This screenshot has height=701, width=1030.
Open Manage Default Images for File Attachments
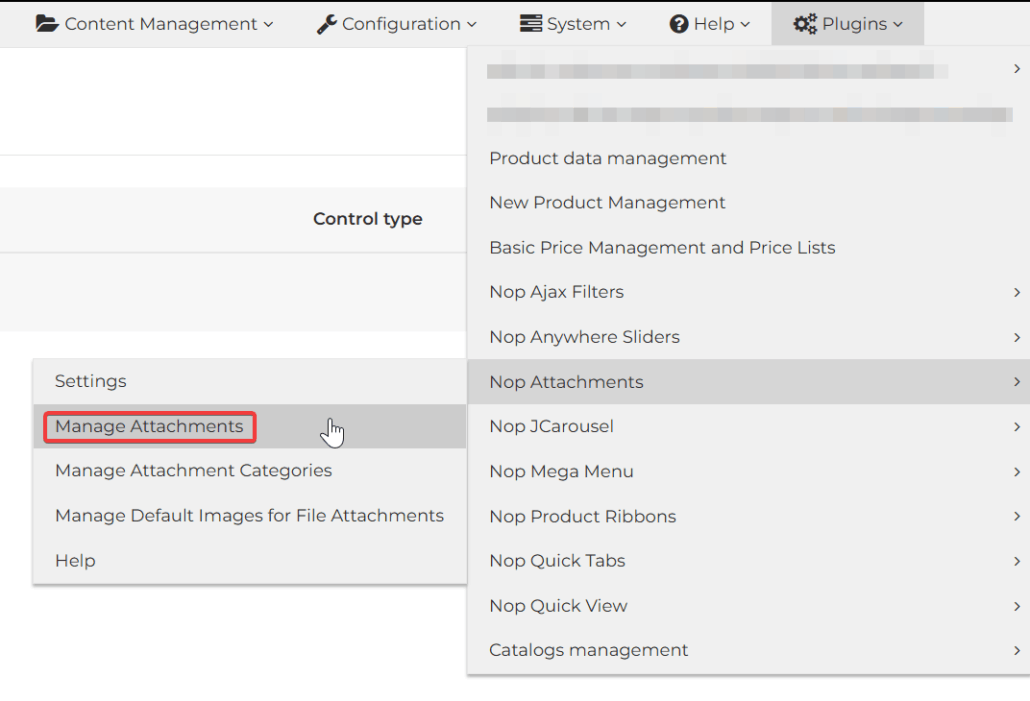tap(250, 516)
